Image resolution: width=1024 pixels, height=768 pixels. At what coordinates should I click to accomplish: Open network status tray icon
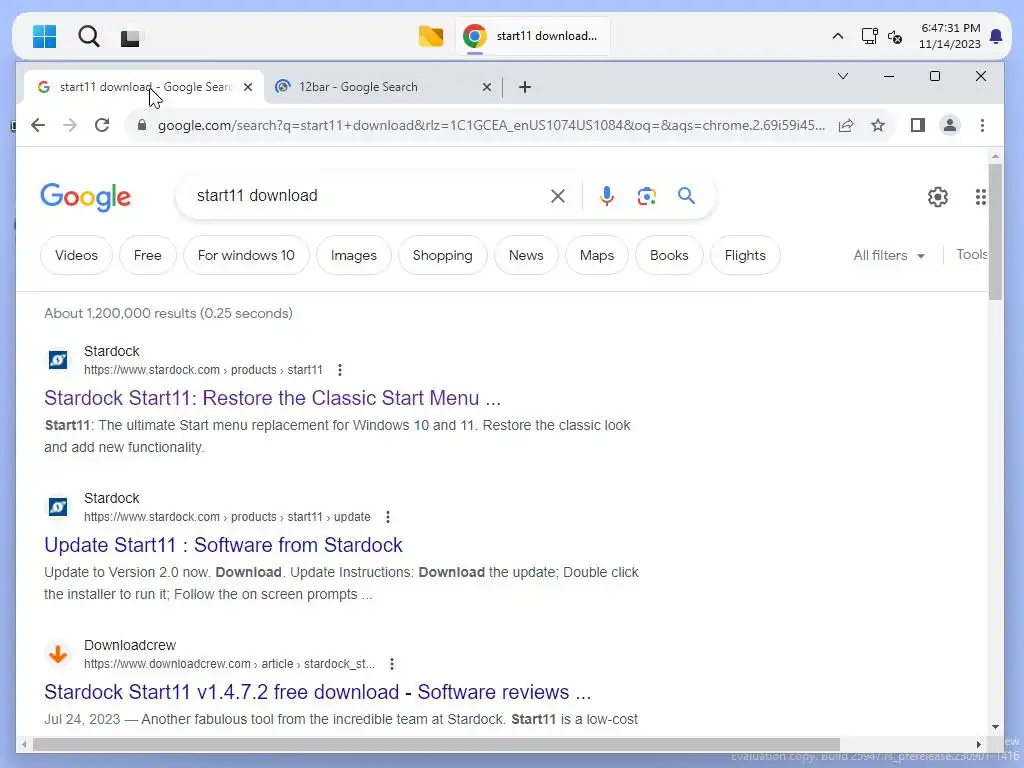pos(869,36)
